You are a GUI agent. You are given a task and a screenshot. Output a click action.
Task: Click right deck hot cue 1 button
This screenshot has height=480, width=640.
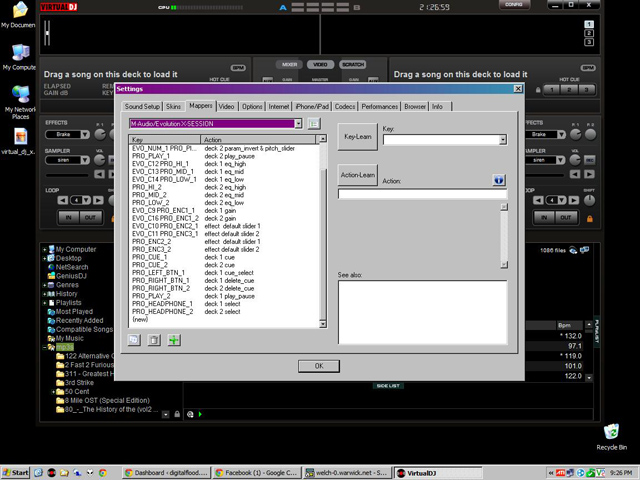551,90
